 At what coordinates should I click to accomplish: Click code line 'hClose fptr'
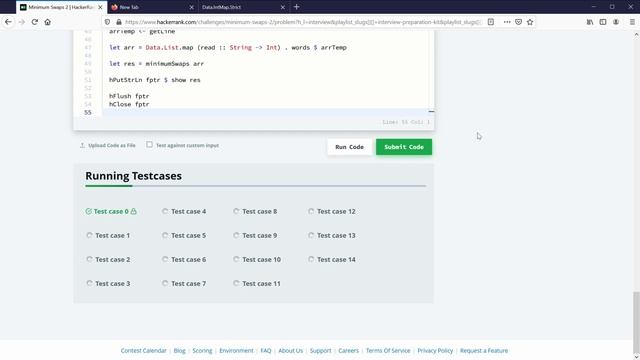[129, 104]
